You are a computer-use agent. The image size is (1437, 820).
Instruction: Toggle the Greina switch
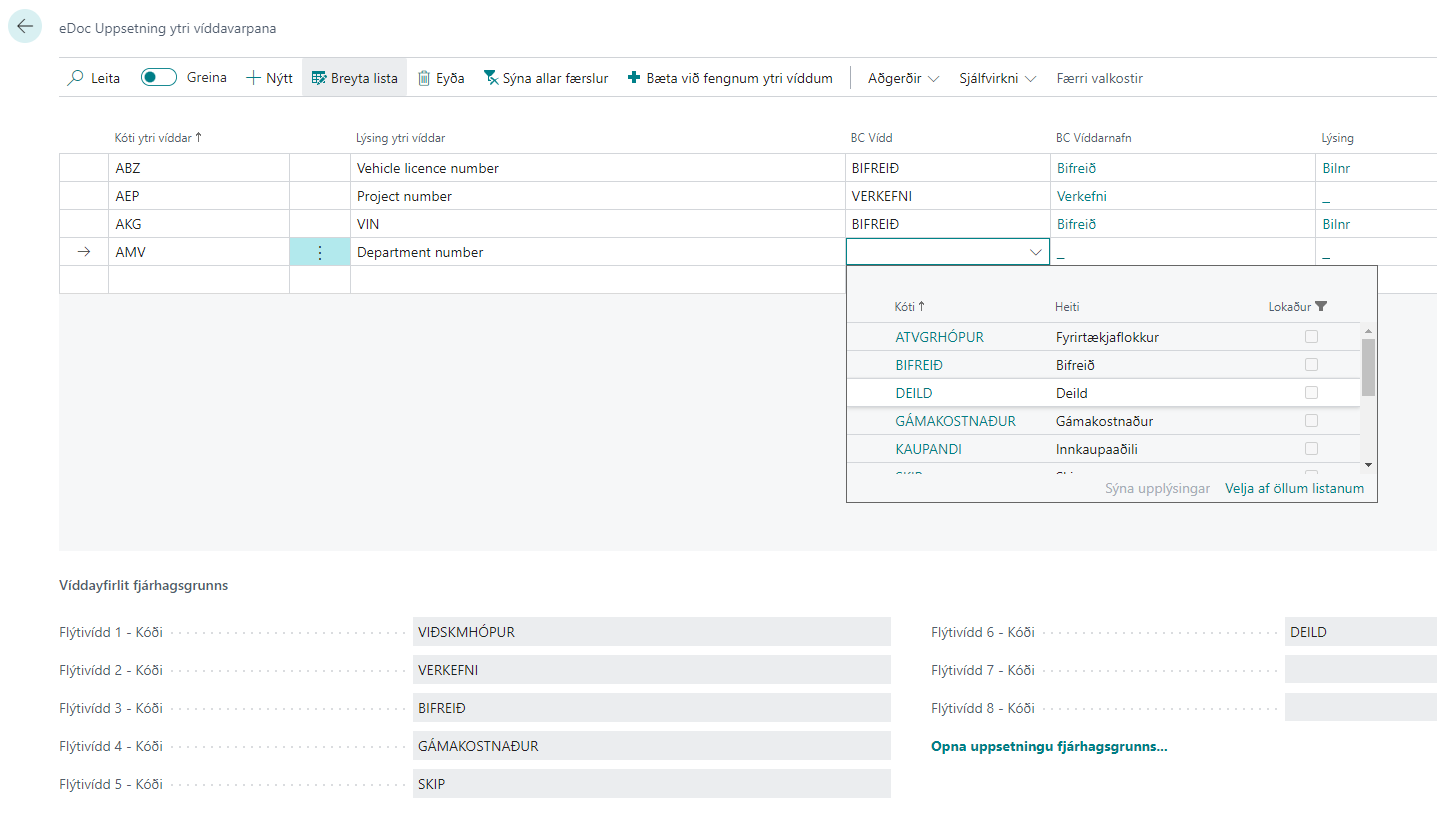click(x=159, y=78)
